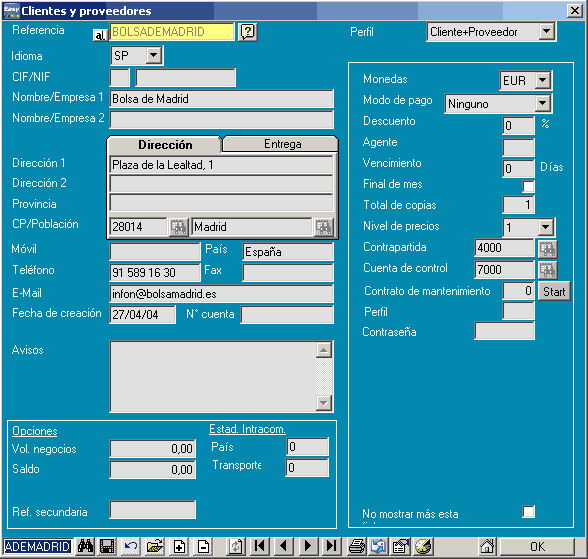The width and height of the screenshot is (588, 559).
Task: Open the Nivel de precios dropdown
Action: click(x=546, y=227)
